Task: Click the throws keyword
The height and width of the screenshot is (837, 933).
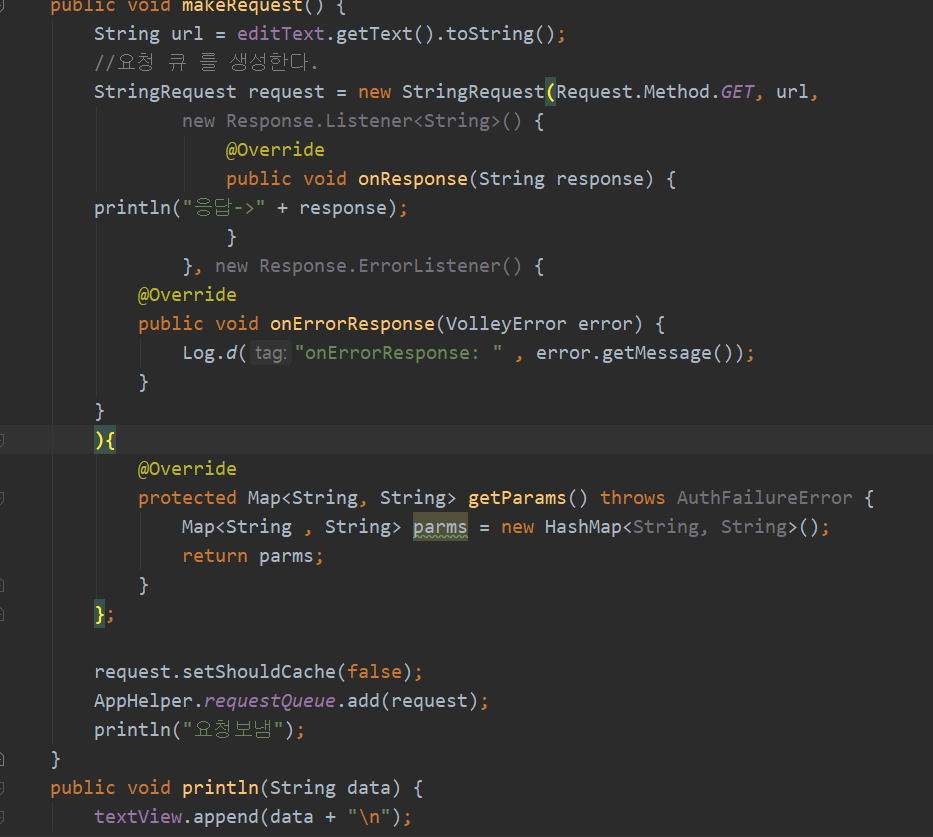Action: (x=632, y=498)
